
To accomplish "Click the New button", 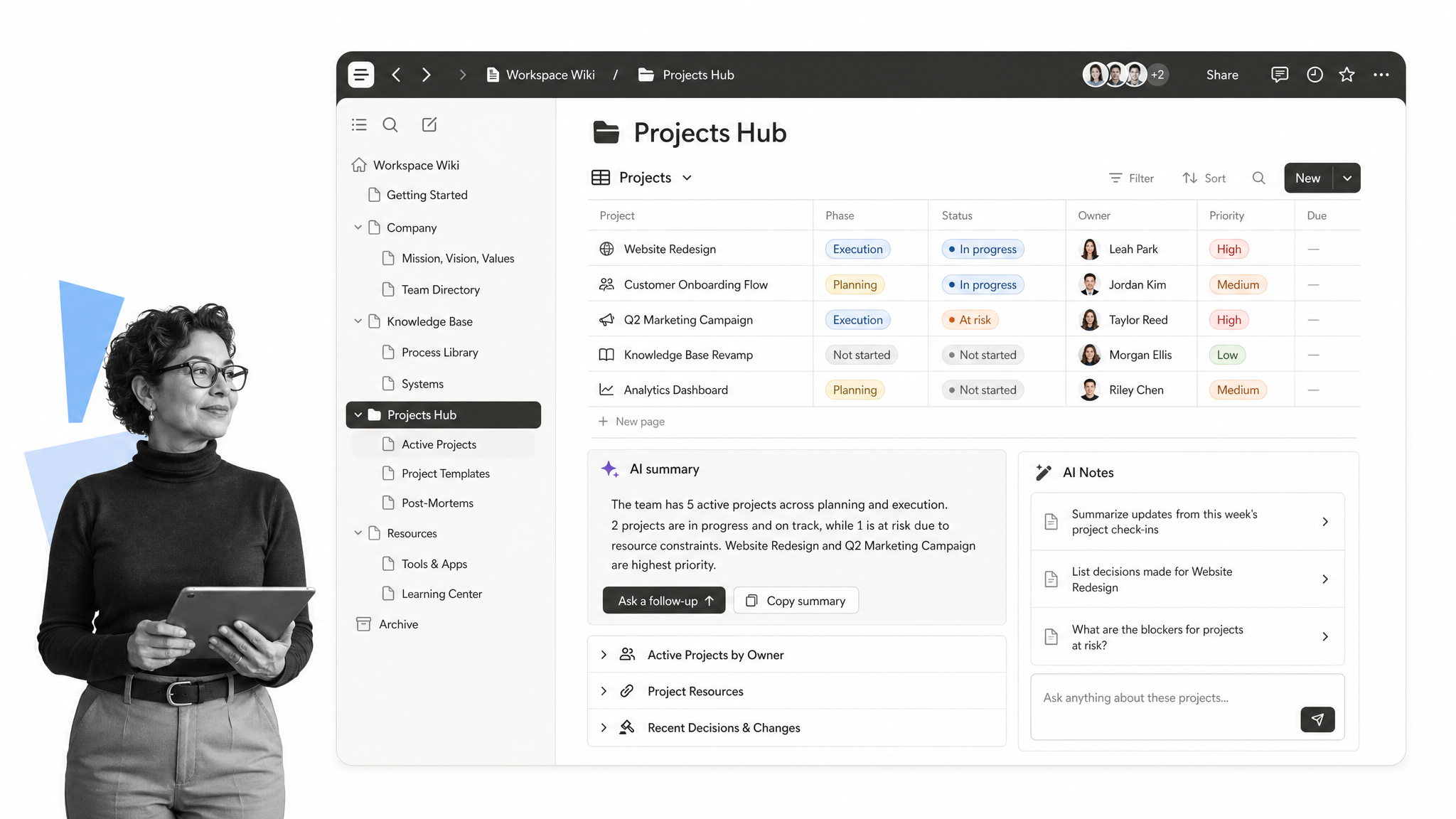I will (1308, 178).
